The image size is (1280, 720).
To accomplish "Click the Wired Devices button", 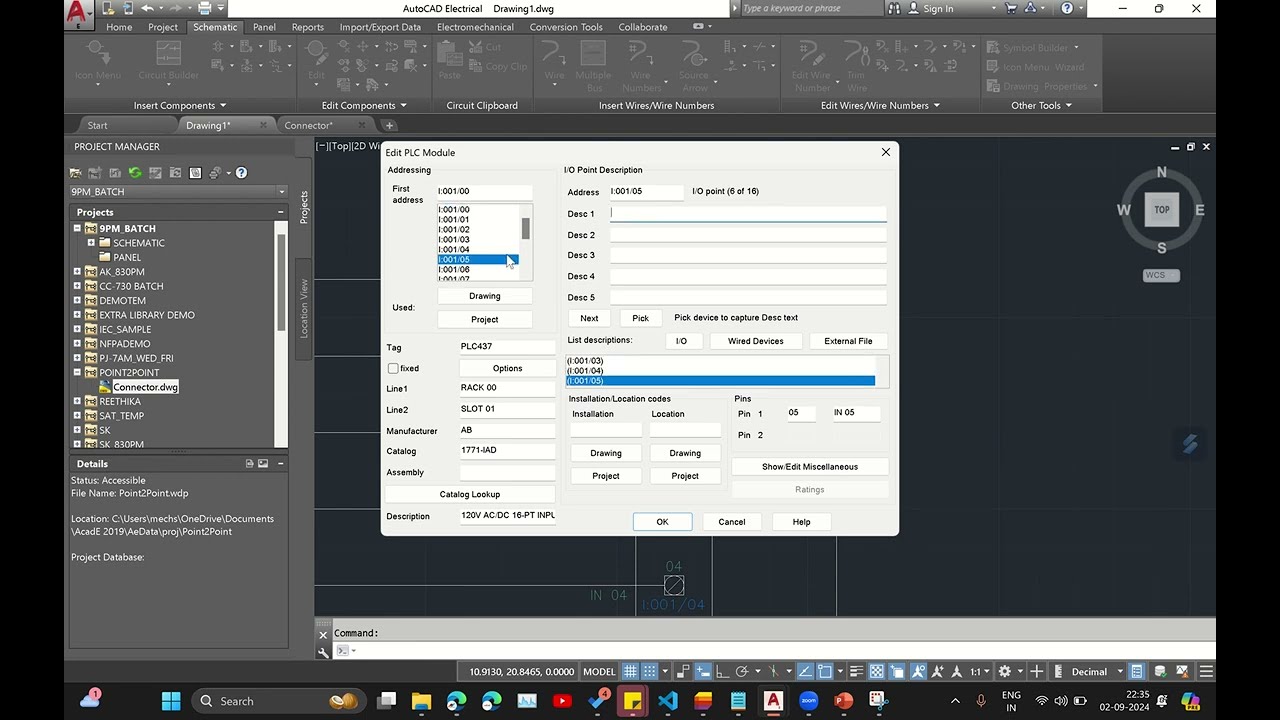I will point(756,341).
